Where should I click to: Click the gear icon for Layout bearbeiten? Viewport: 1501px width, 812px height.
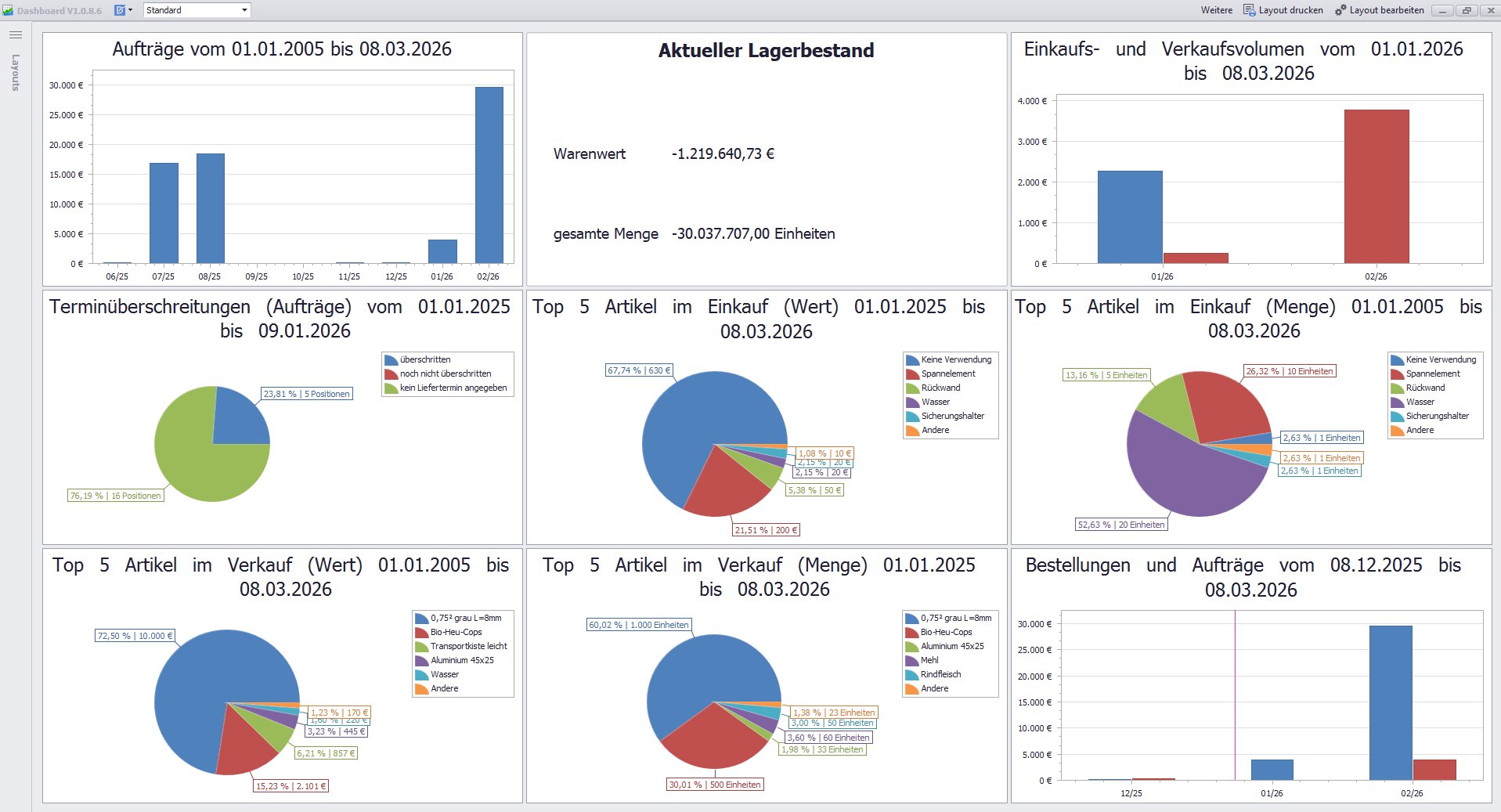(x=1340, y=10)
